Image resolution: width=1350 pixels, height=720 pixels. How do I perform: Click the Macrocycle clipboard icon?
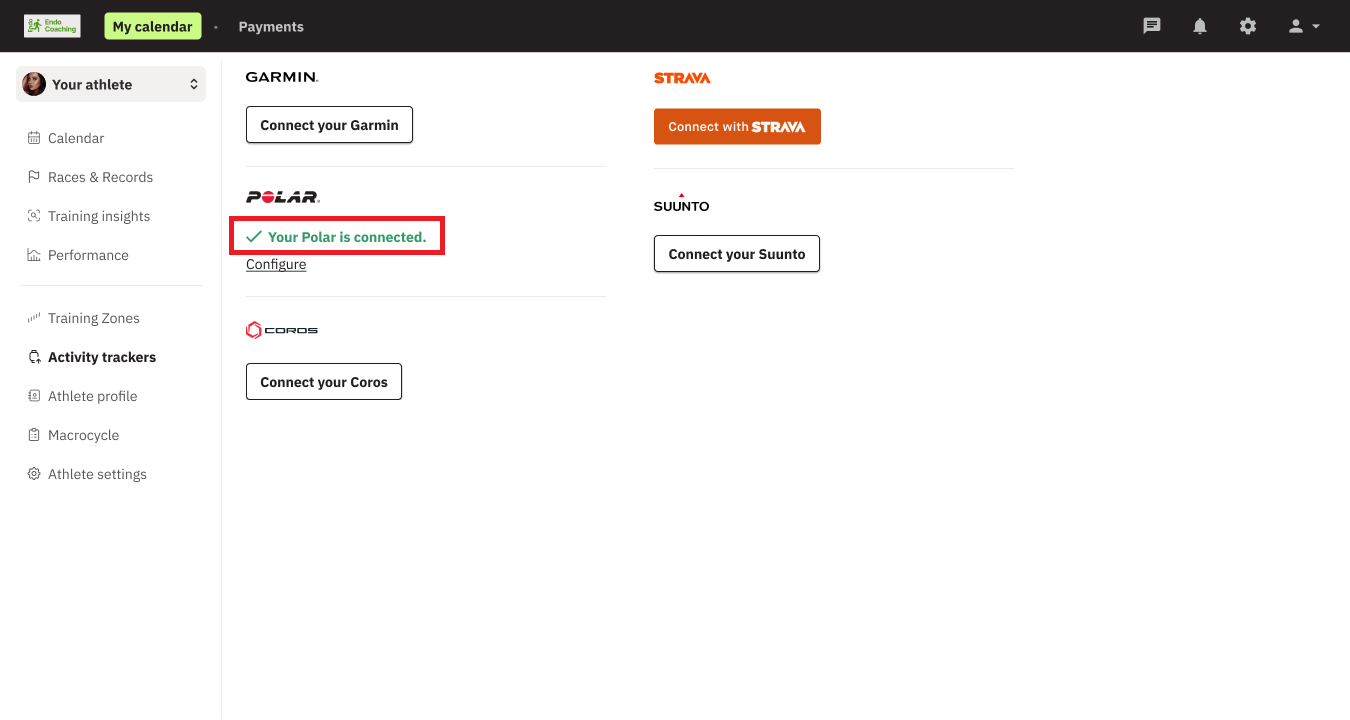coord(34,435)
